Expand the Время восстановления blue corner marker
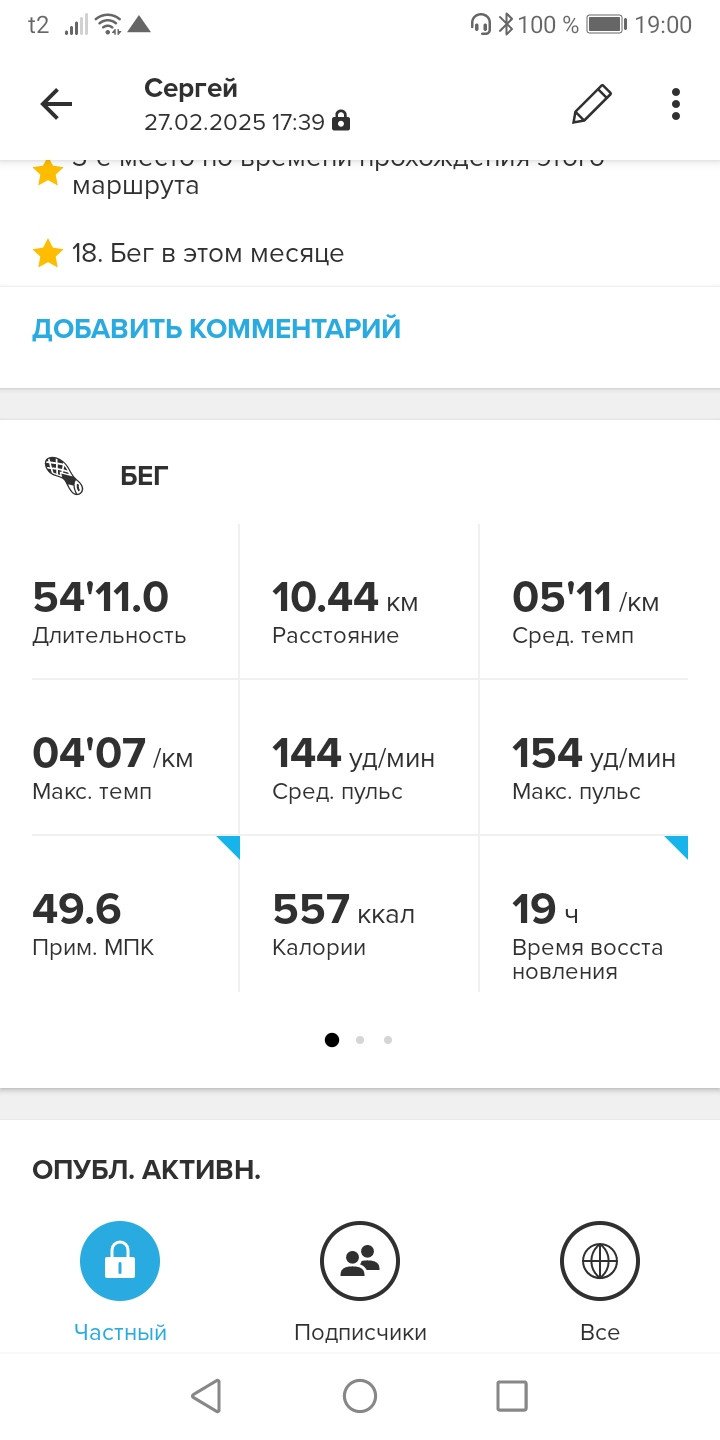The width and height of the screenshot is (720, 1440). click(x=677, y=847)
